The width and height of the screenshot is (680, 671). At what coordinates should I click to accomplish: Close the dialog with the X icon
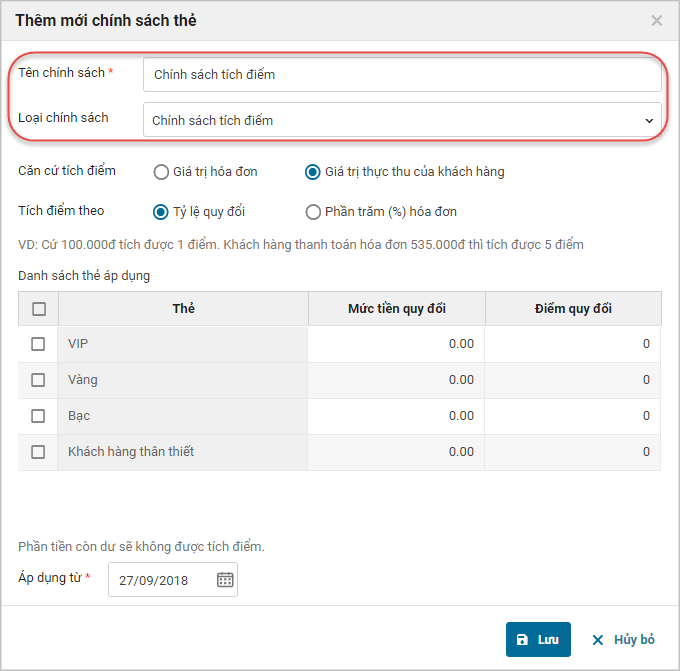656,20
